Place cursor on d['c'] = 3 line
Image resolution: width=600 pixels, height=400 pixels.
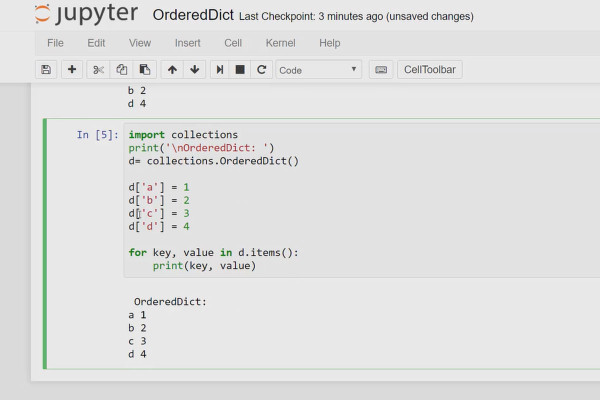159,213
